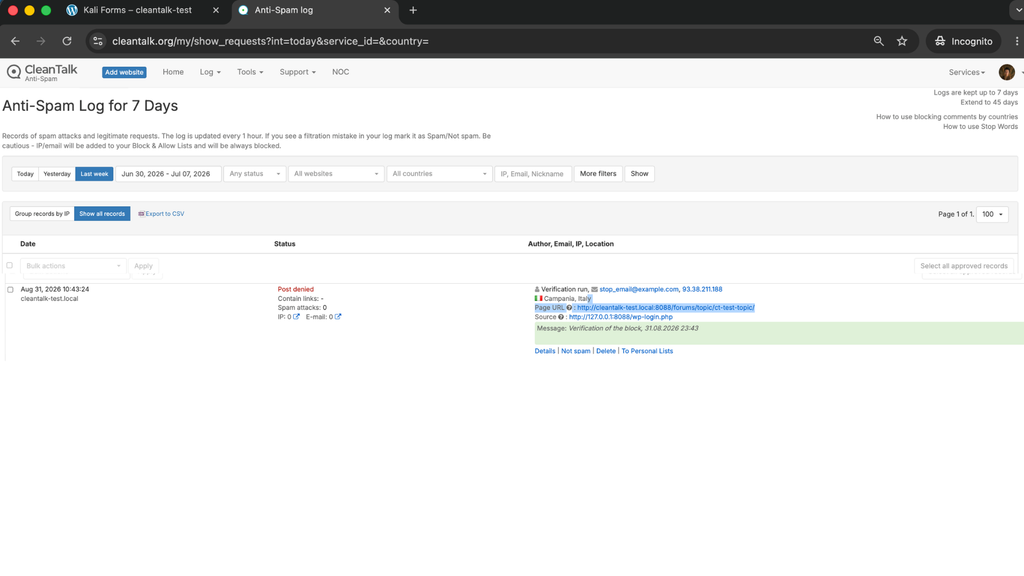Screen dimensions: 1024x576
Task: Click the More filters button
Action: tap(598, 174)
